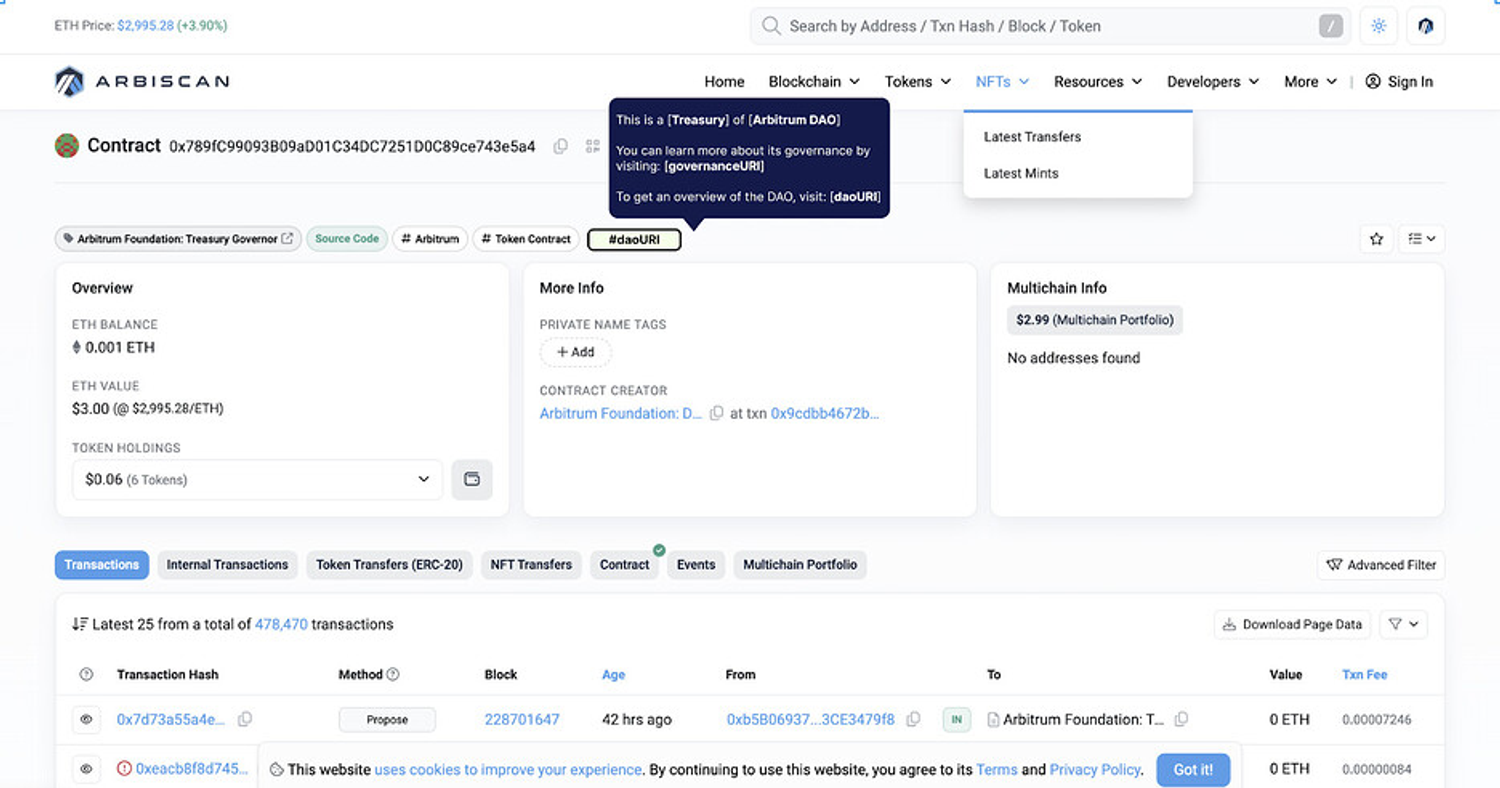
Task: Copy the From address 0xb5B06937
Action: click(913, 719)
